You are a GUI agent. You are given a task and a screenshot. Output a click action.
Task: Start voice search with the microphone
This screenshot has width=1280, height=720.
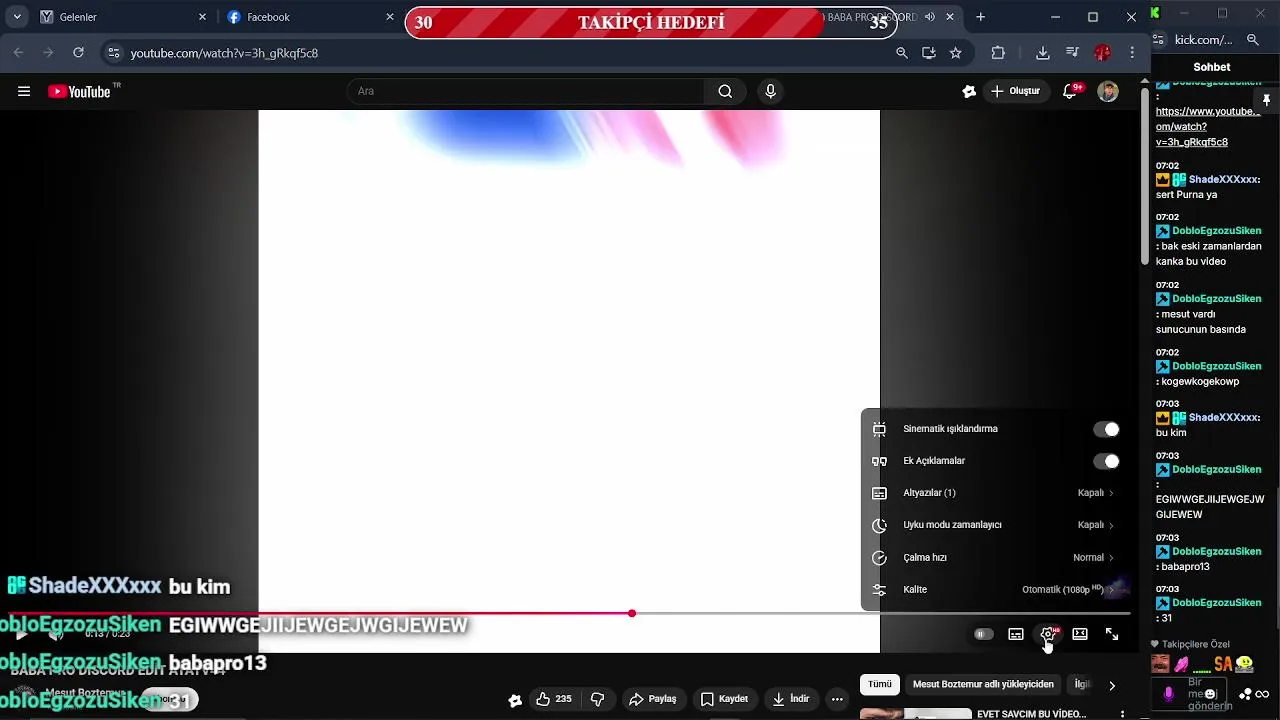click(x=770, y=91)
